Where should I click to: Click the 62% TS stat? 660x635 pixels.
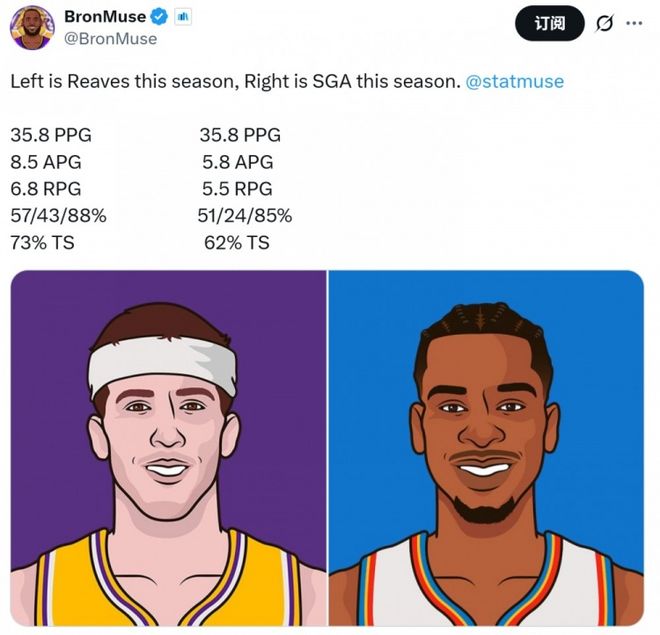pos(234,242)
